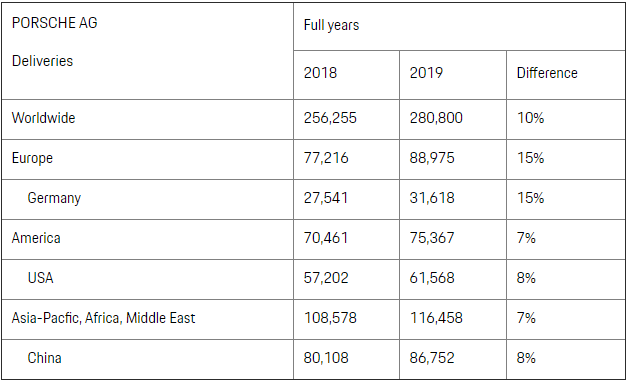Click the Worldwide 2018 value 256,255
This screenshot has height=383, width=629.
coord(330,118)
